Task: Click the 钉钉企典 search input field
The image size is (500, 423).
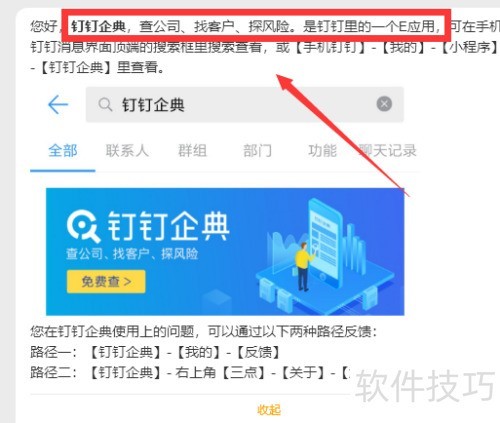Action: tap(245, 105)
